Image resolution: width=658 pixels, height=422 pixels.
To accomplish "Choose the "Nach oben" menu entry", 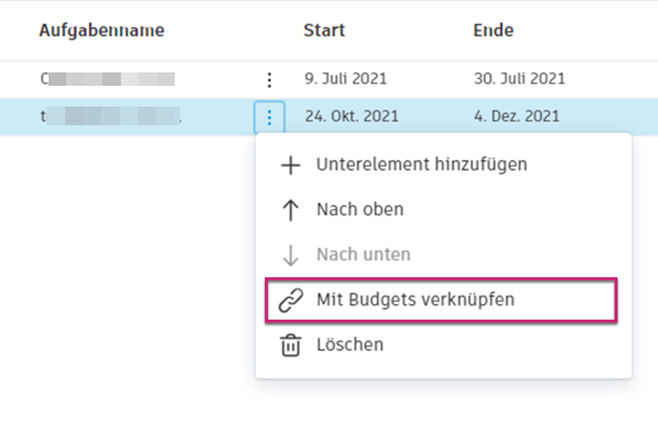I will [359, 210].
